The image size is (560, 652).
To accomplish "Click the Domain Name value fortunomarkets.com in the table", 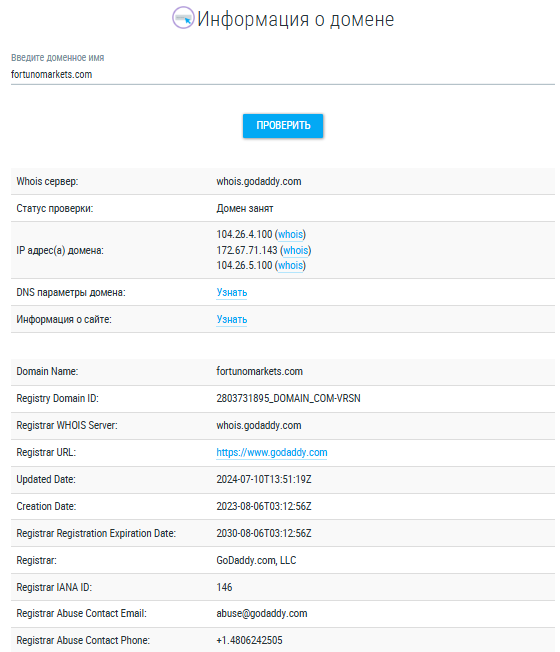I will (259, 371).
